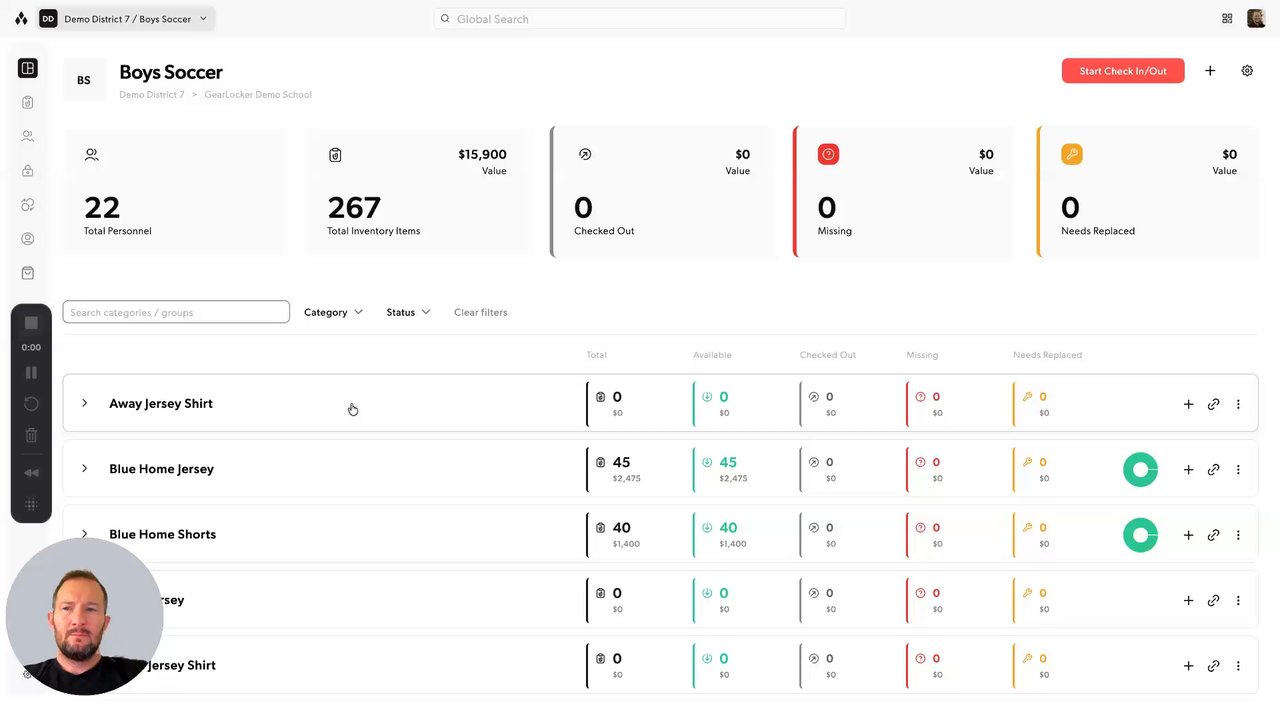Copy link icon for Away Jersey Shirt
1280x701 pixels.
[x=1213, y=404]
